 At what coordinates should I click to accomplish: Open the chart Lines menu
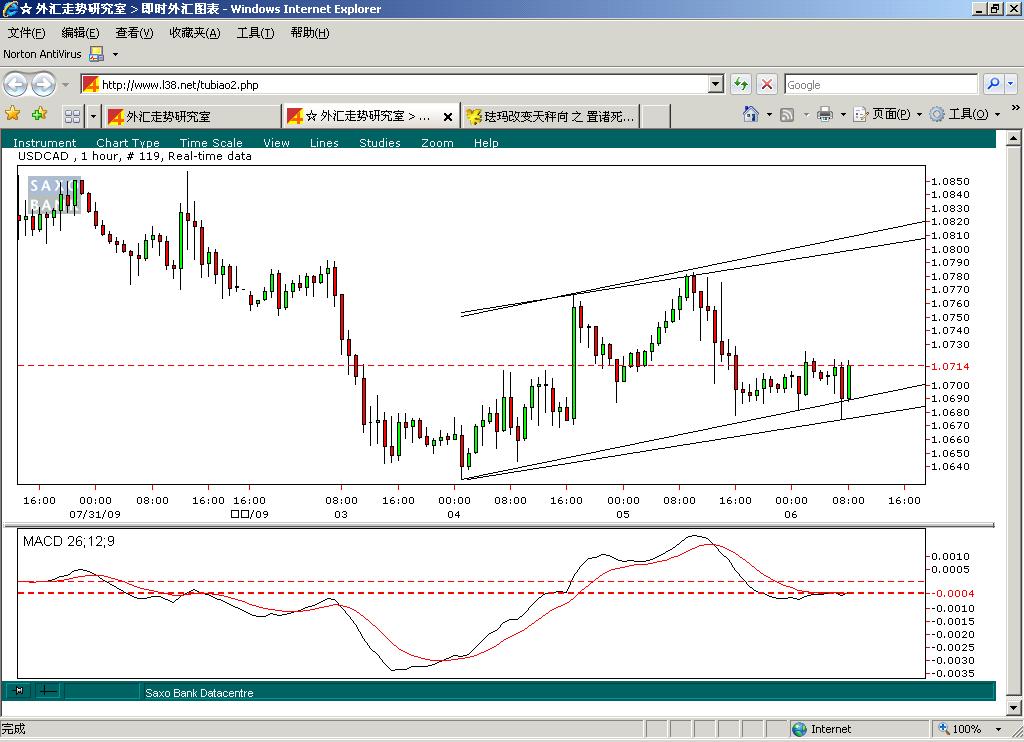[324, 142]
